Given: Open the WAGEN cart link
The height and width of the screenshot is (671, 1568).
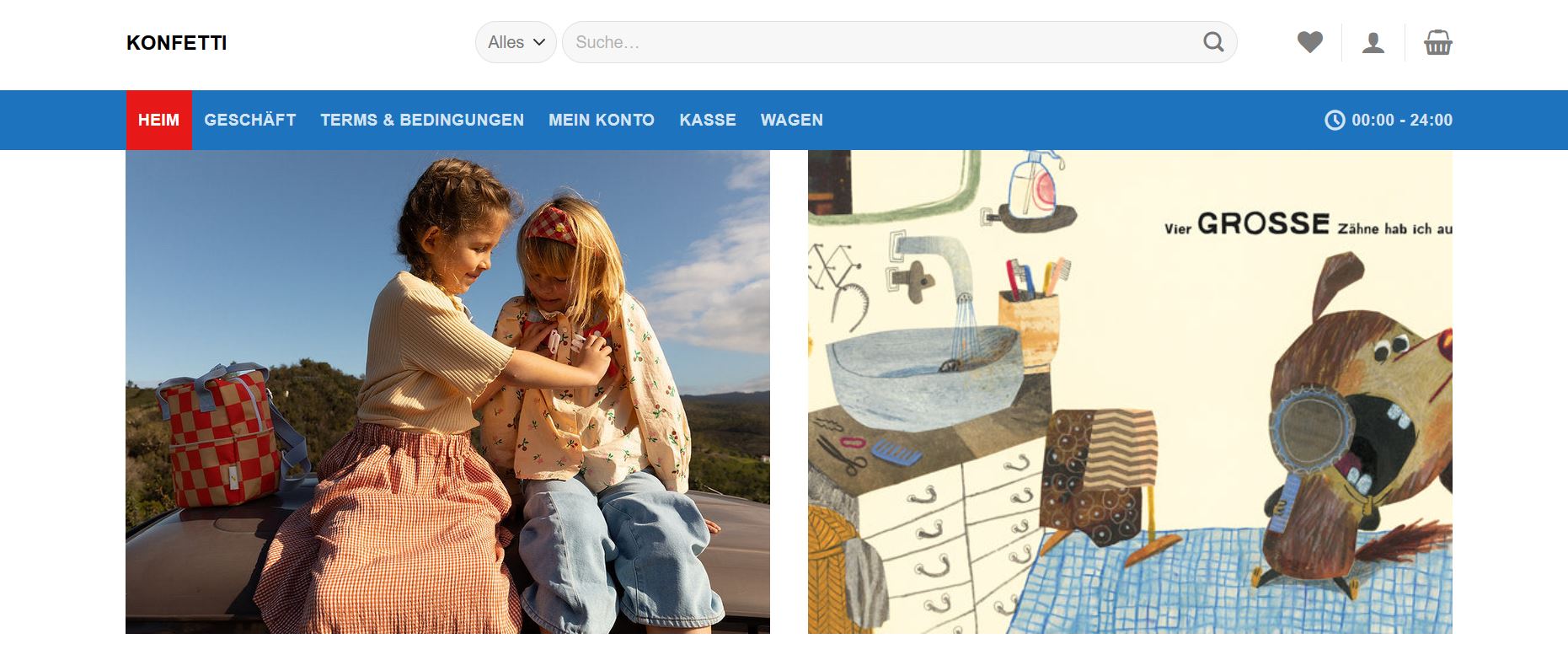Looking at the screenshot, I should (791, 120).
